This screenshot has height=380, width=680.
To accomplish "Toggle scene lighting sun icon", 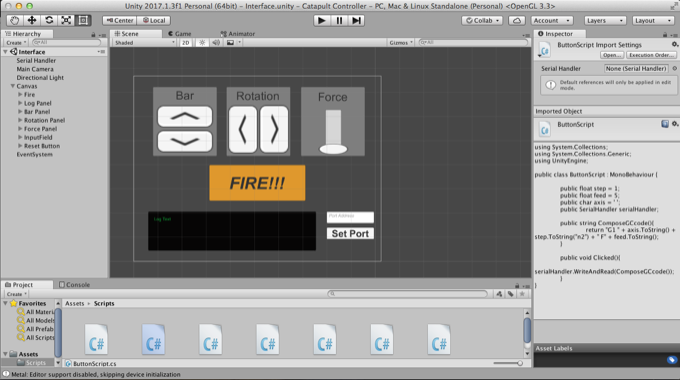I will click(202, 43).
